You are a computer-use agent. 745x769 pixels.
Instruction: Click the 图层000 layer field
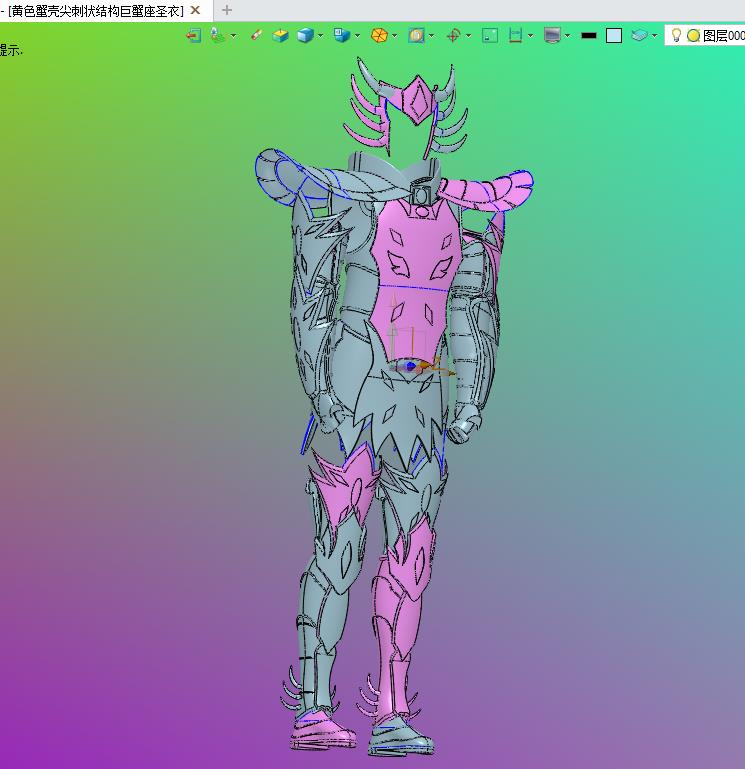coord(705,35)
